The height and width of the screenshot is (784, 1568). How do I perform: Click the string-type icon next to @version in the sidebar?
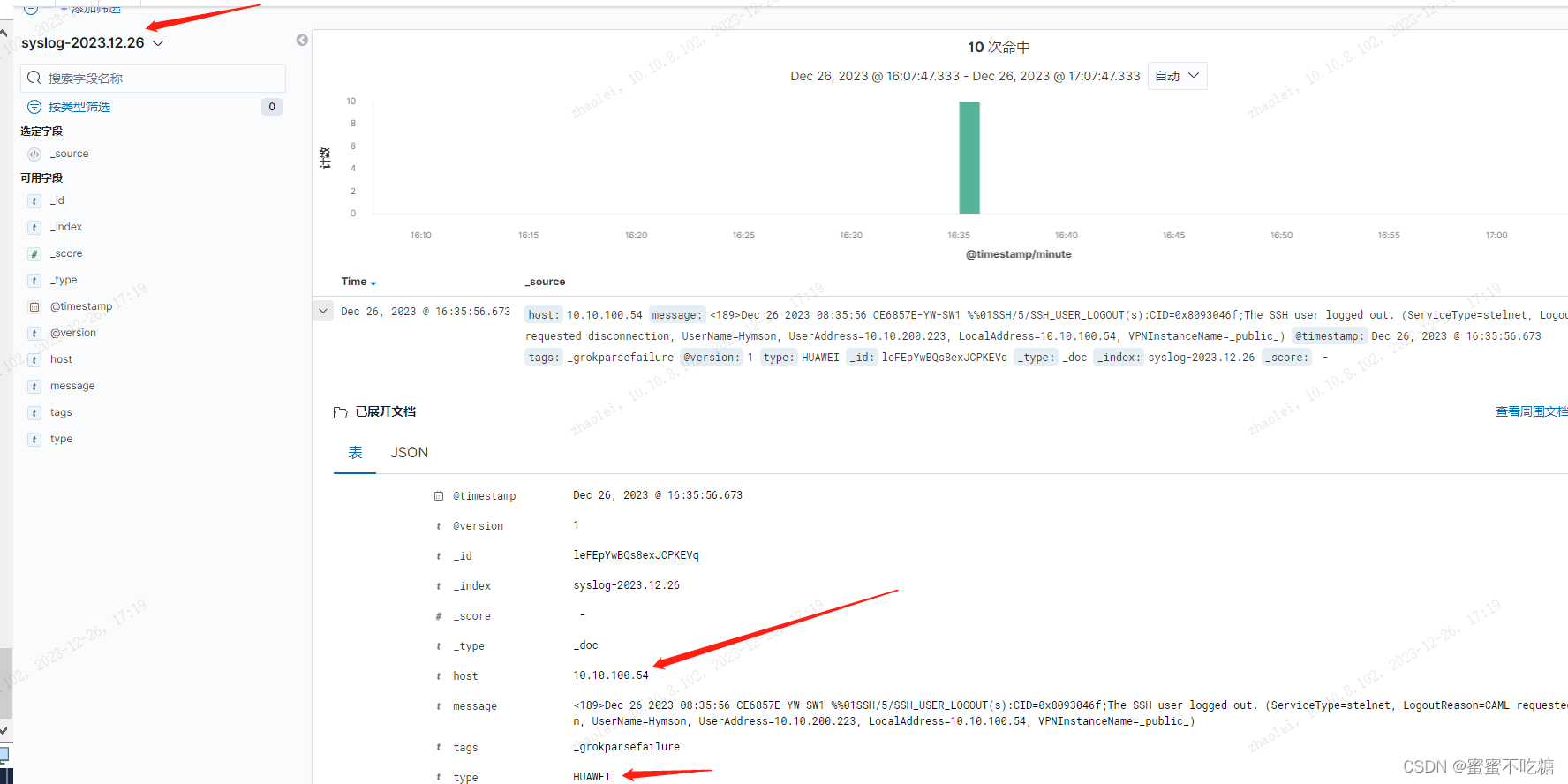(x=34, y=334)
